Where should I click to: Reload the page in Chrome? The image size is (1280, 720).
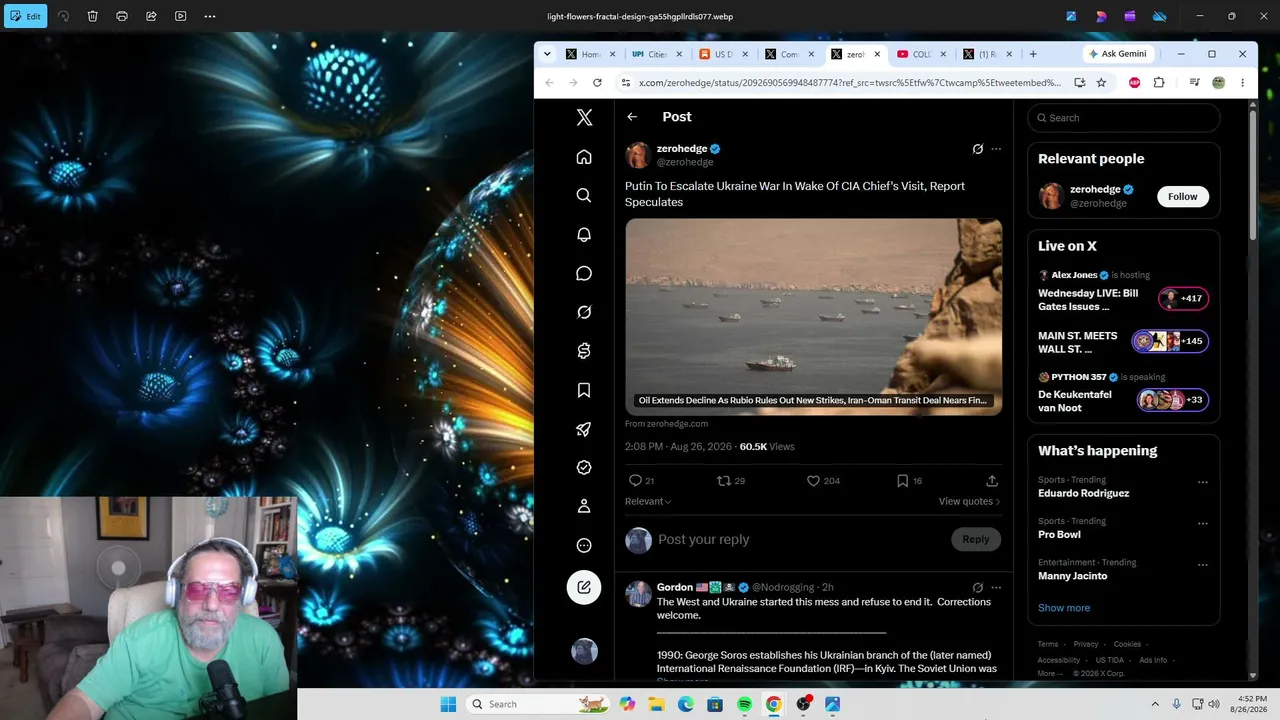(x=597, y=83)
